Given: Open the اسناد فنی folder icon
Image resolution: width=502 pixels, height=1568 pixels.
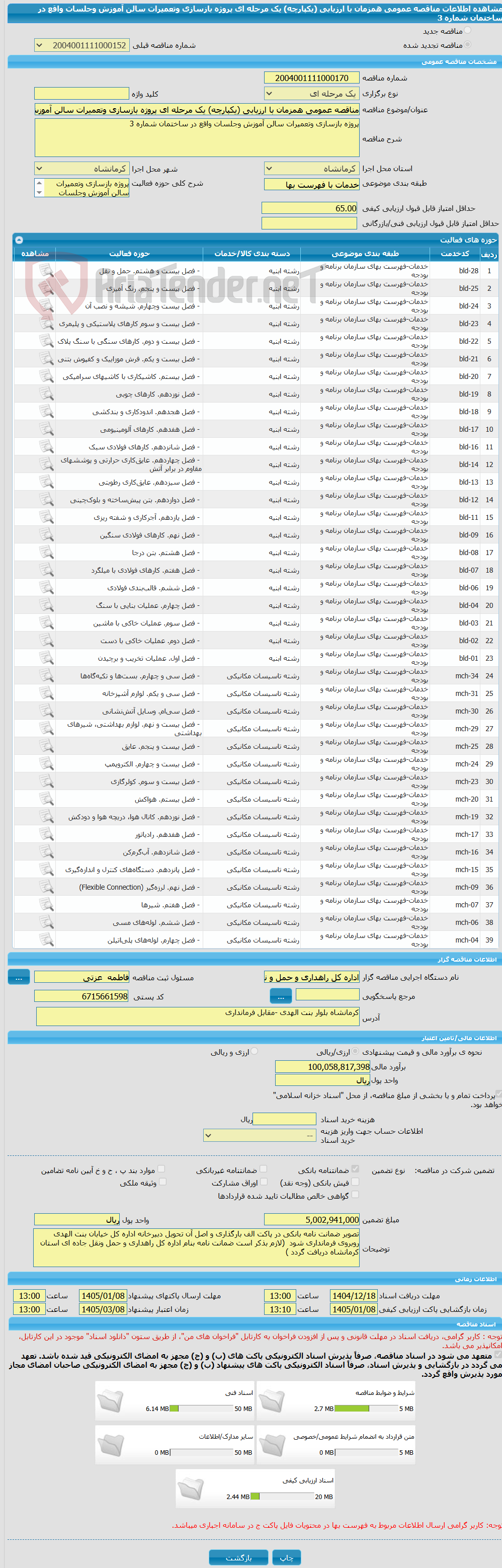Looking at the screenshot, I should point(110,1400).
